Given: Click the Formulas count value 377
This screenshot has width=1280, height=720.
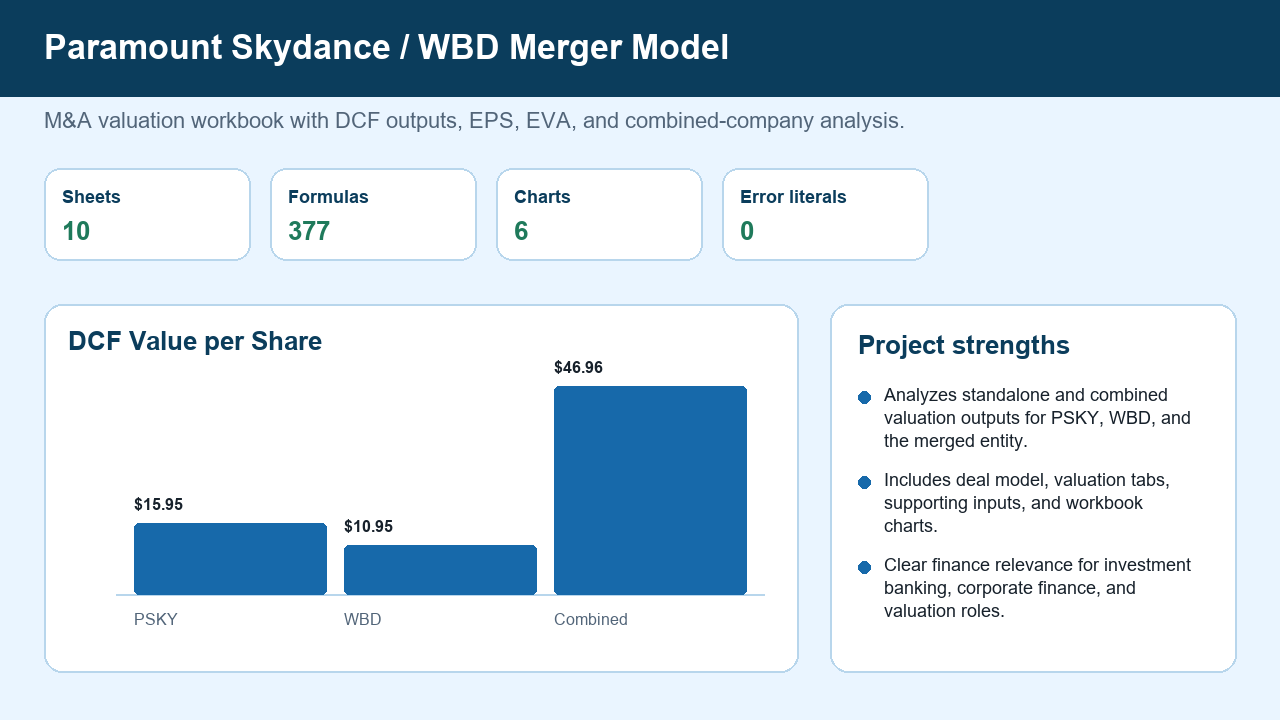Looking at the screenshot, I should click(x=309, y=231).
